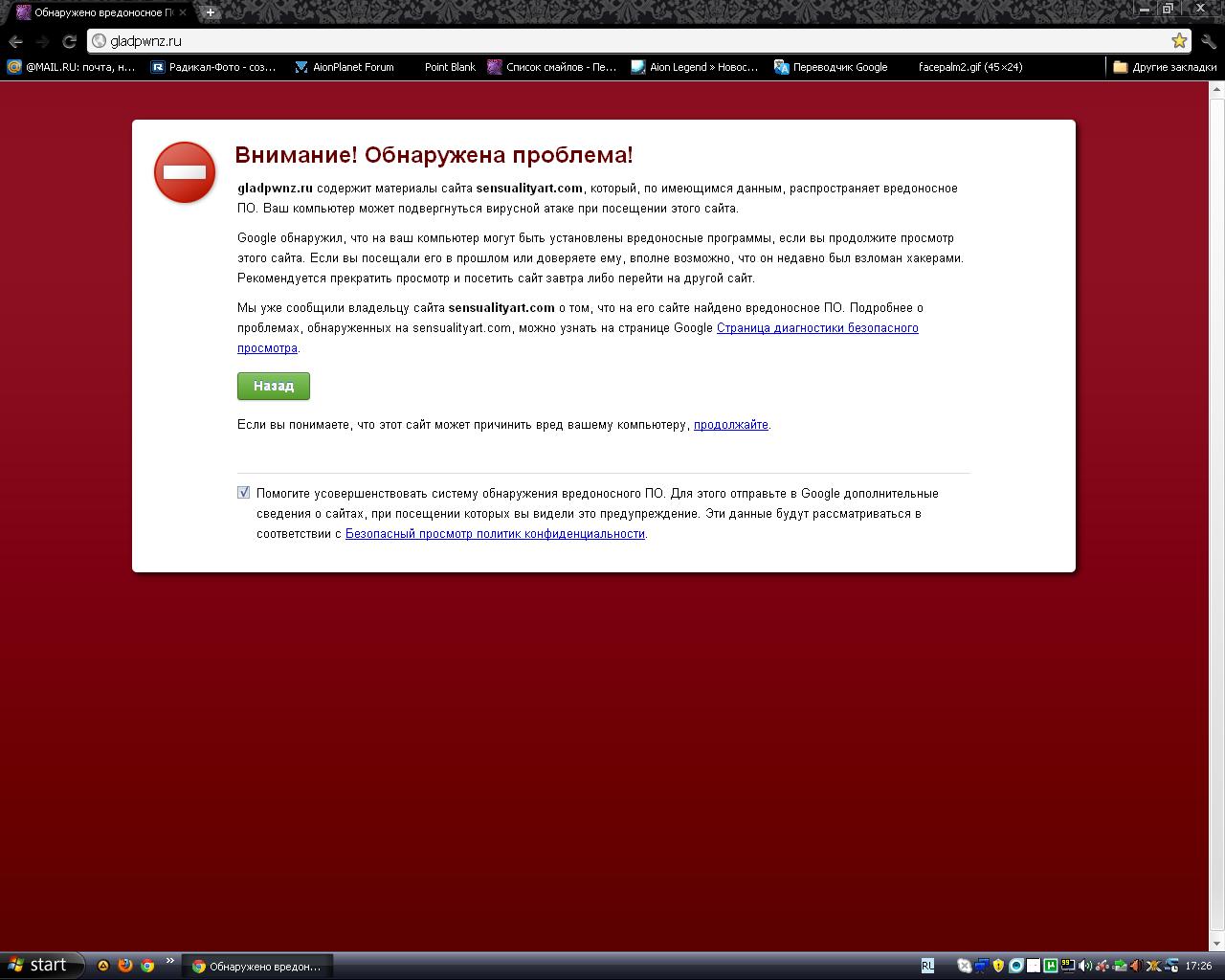This screenshot has height=980, width=1225.
Task: Open a new browser tab
Action: pos(211,12)
